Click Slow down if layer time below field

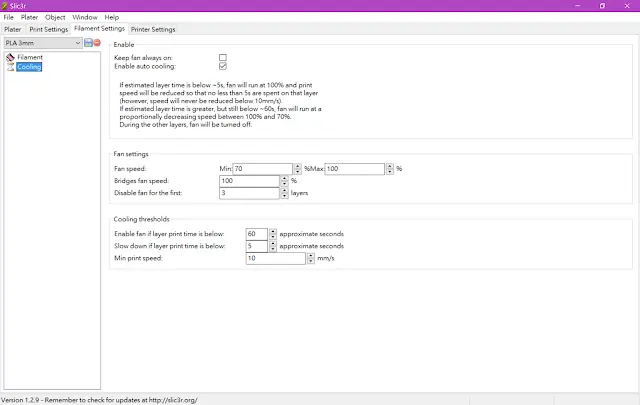pyautogui.click(x=257, y=246)
